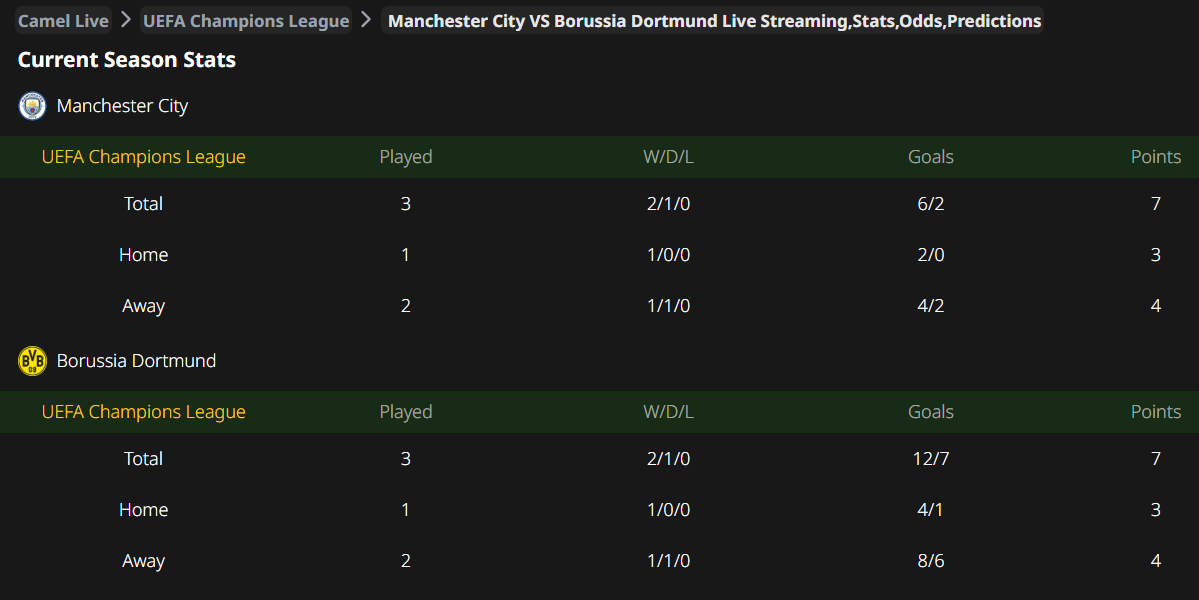Click the Current Season Stats heading
The image size is (1199, 600).
(x=125, y=59)
